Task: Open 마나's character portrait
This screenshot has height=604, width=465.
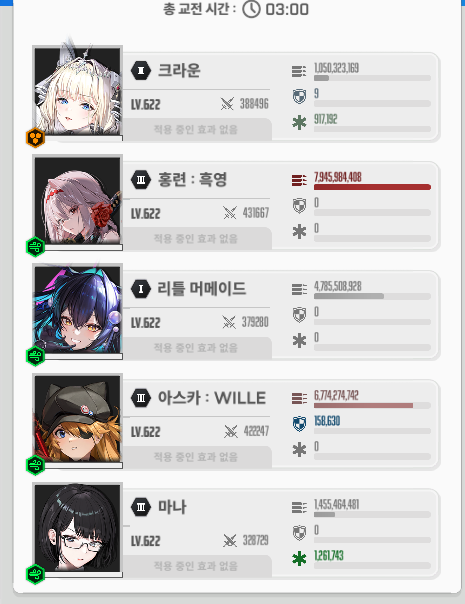Action: pos(77,528)
